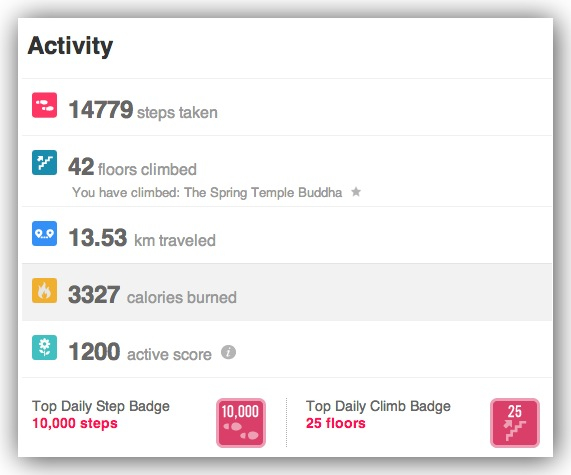Click the blue distance traveled pin icon

[x=44, y=233]
